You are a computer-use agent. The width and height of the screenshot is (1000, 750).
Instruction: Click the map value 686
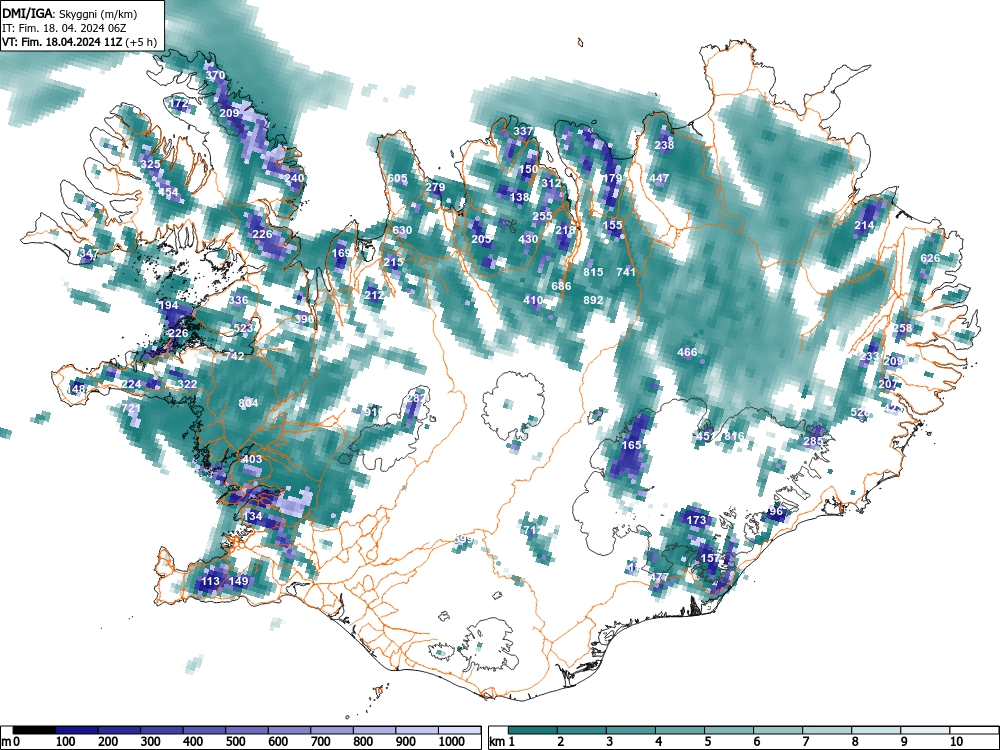click(x=561, y=286)
